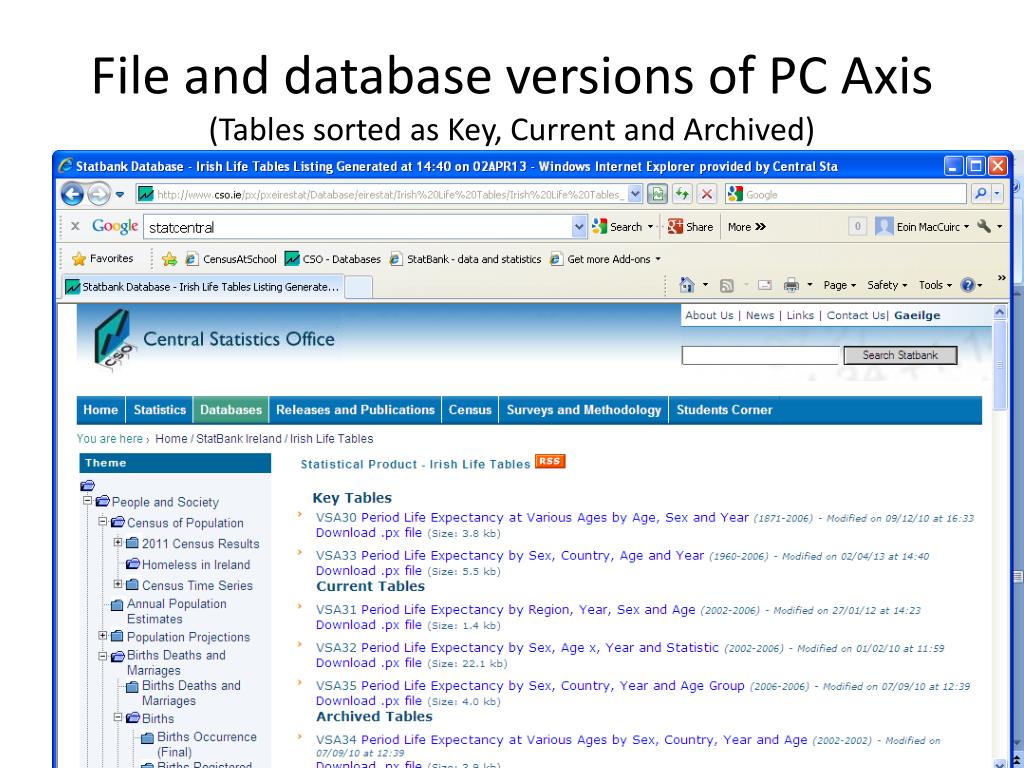The image size is (1024, 768).
Task: Click the orange RSS badge
Action: point(549,461)
